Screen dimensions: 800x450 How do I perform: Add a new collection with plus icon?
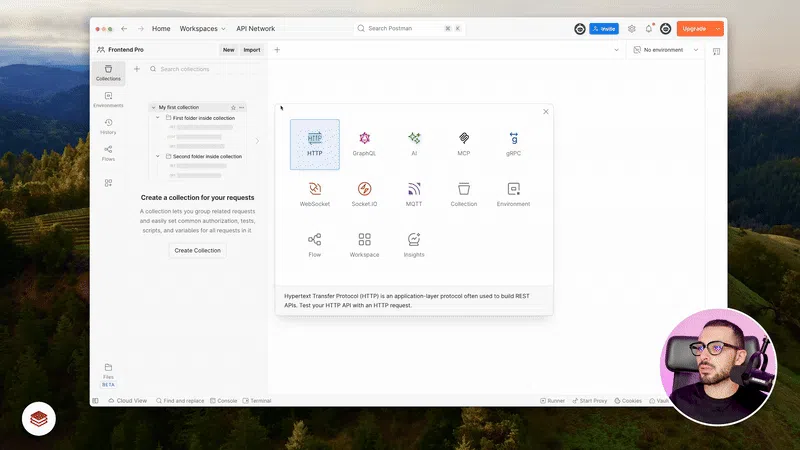click(x=137, y=69)
